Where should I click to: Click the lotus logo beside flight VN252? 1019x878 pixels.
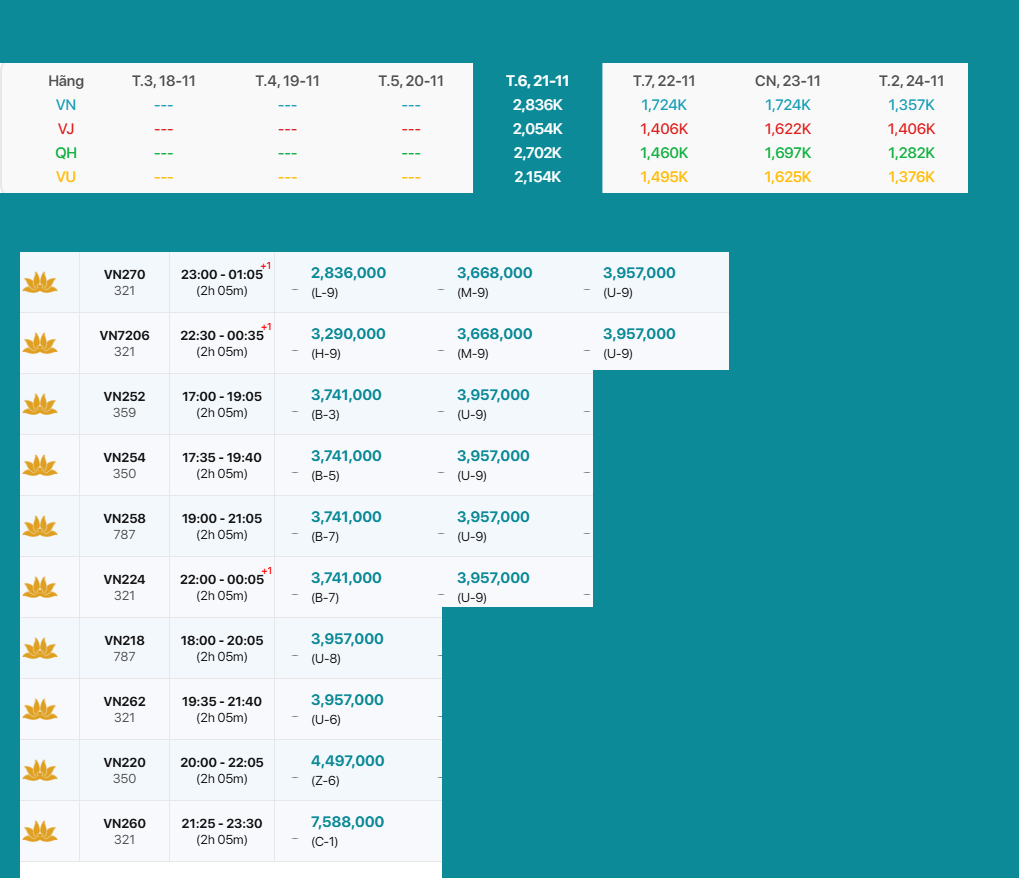click(x=40, y=405)
